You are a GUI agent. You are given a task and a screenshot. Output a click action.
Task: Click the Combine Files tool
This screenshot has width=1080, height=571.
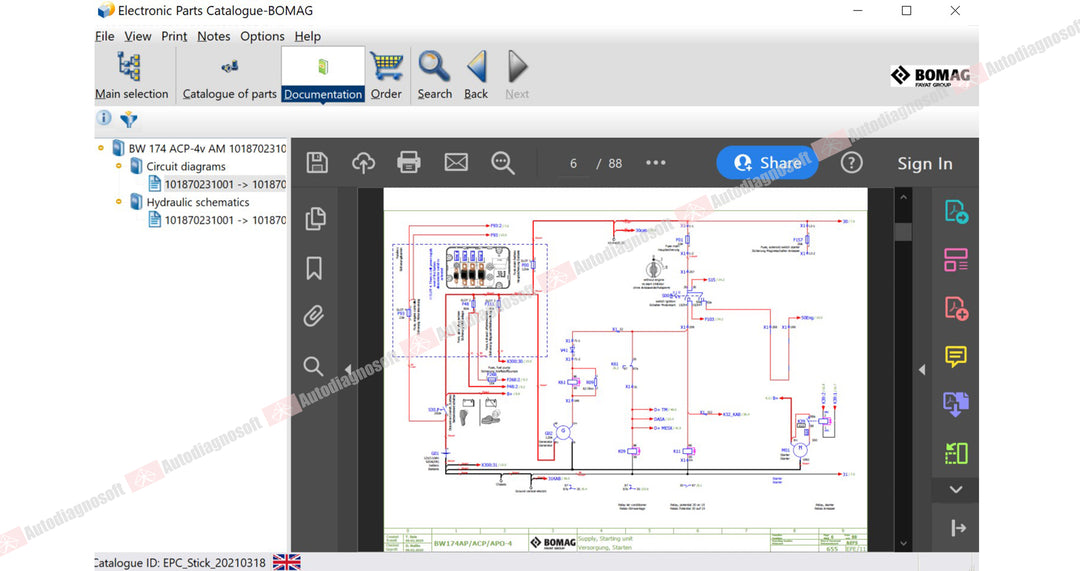pyautogui.click(x=956, y=404)
